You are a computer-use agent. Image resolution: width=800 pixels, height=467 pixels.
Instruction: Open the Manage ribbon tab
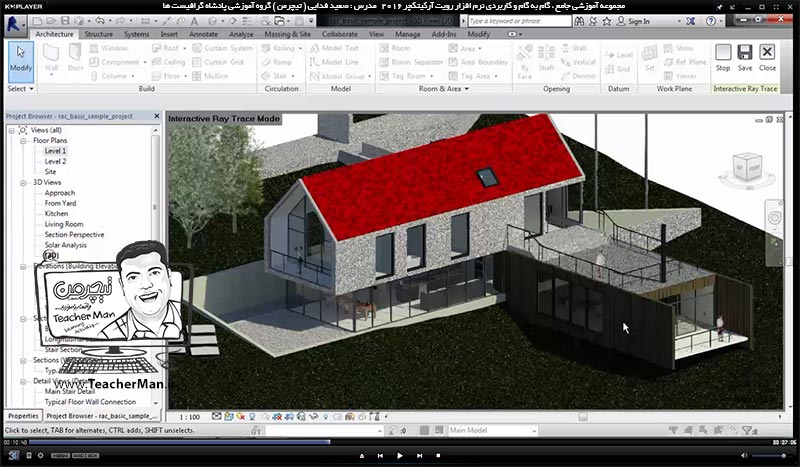coord(408,34)
